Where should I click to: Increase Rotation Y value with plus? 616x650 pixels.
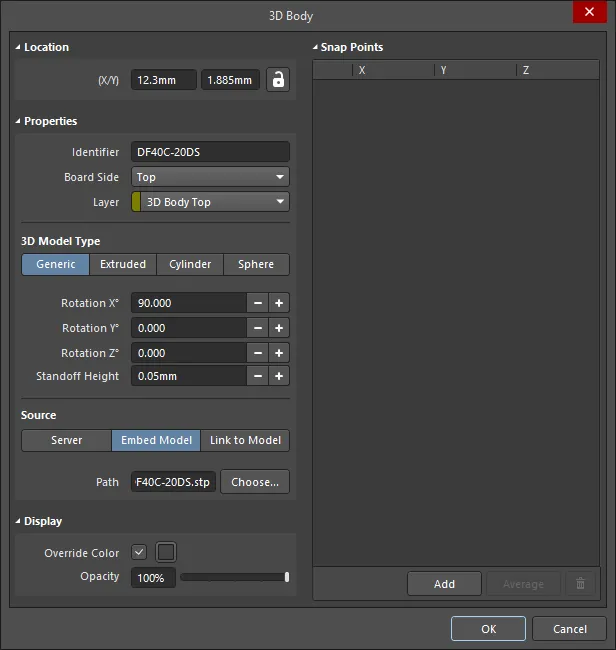(x=279, y=328)
